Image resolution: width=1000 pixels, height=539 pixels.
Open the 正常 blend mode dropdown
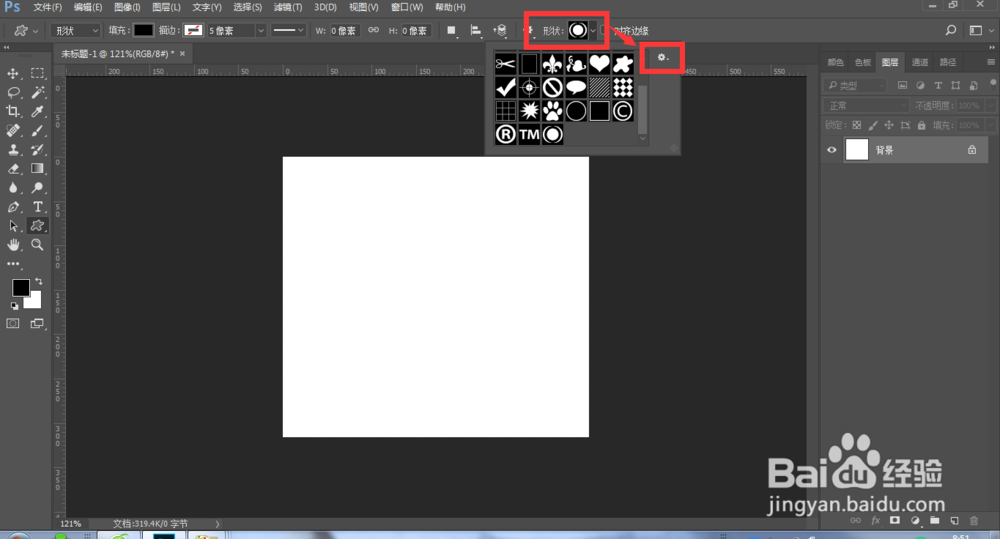866,105
